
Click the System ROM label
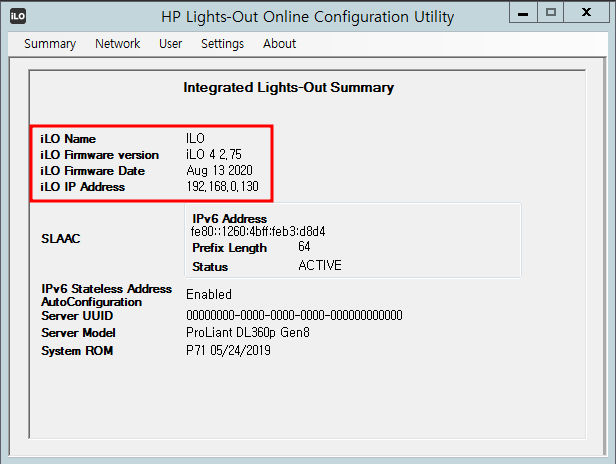pyautogui.click(x=77, y=350)
